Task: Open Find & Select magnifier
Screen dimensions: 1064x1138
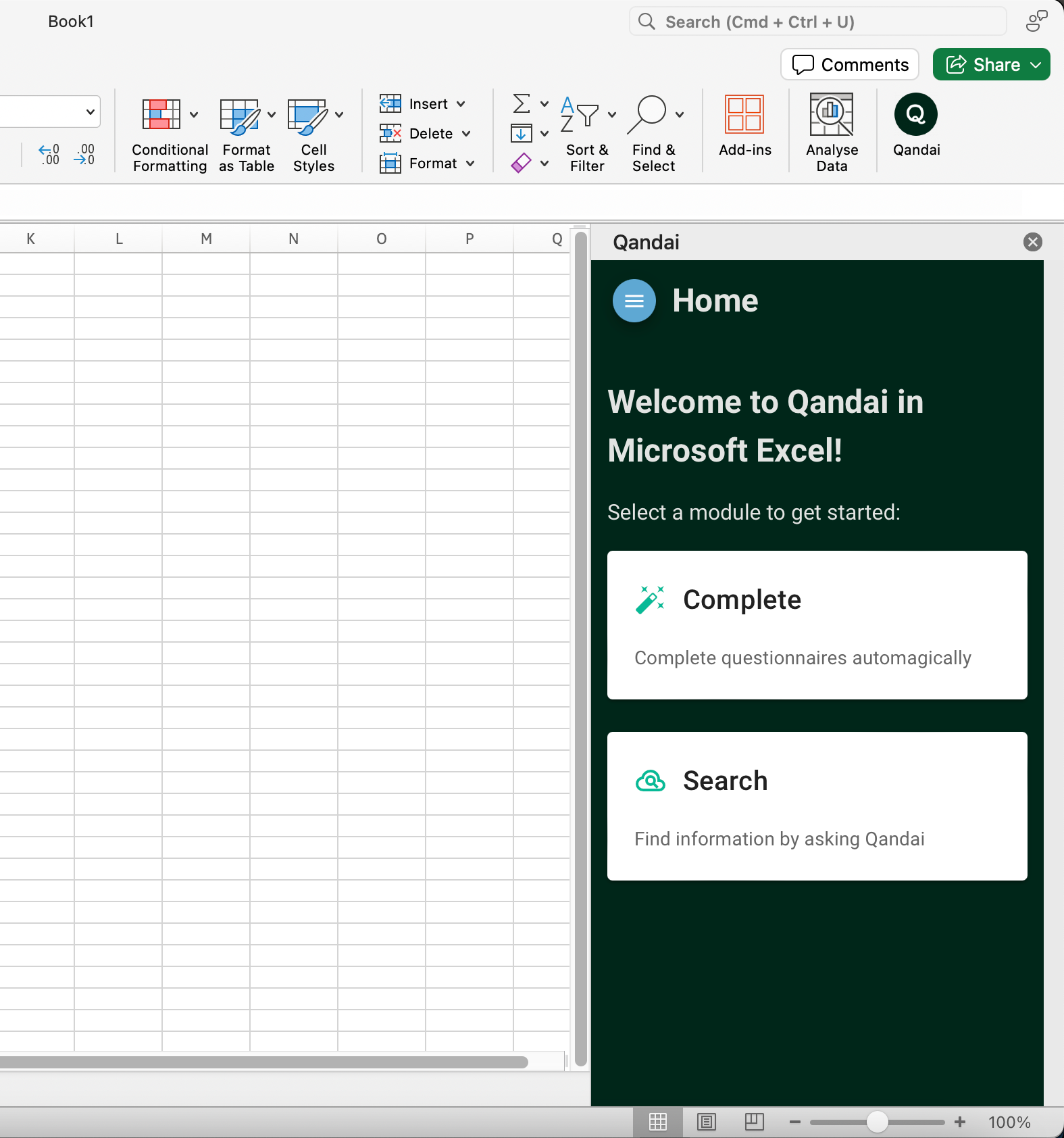Action: (x=647, y=114)
